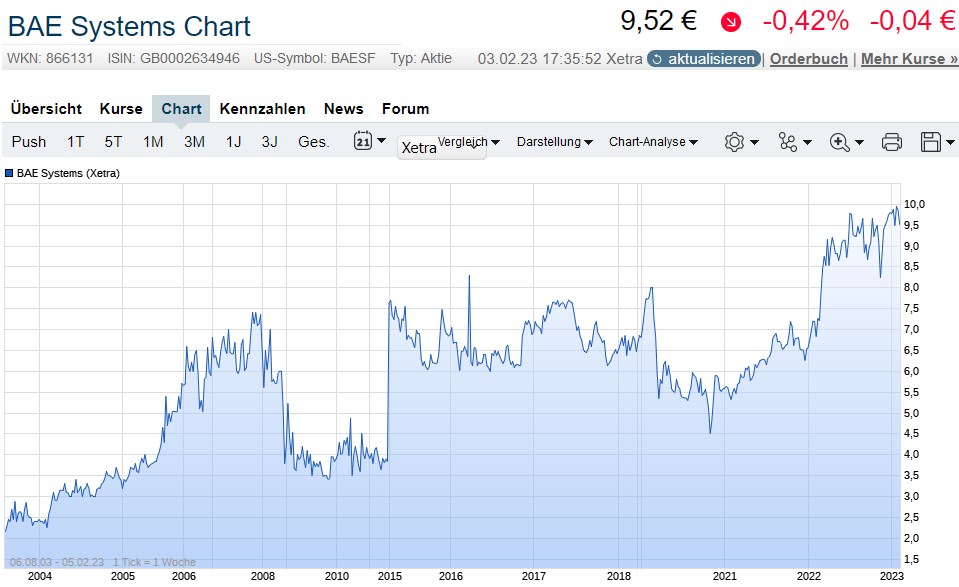Click the chart spike peak near 2016

point(469,276)
